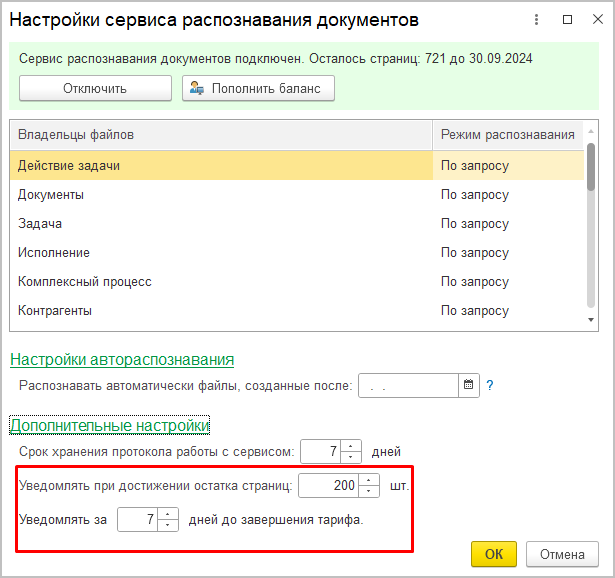615x578 pixels.
Task: Focus the auto-recognition date input field
Action: [x=408, y=385]
